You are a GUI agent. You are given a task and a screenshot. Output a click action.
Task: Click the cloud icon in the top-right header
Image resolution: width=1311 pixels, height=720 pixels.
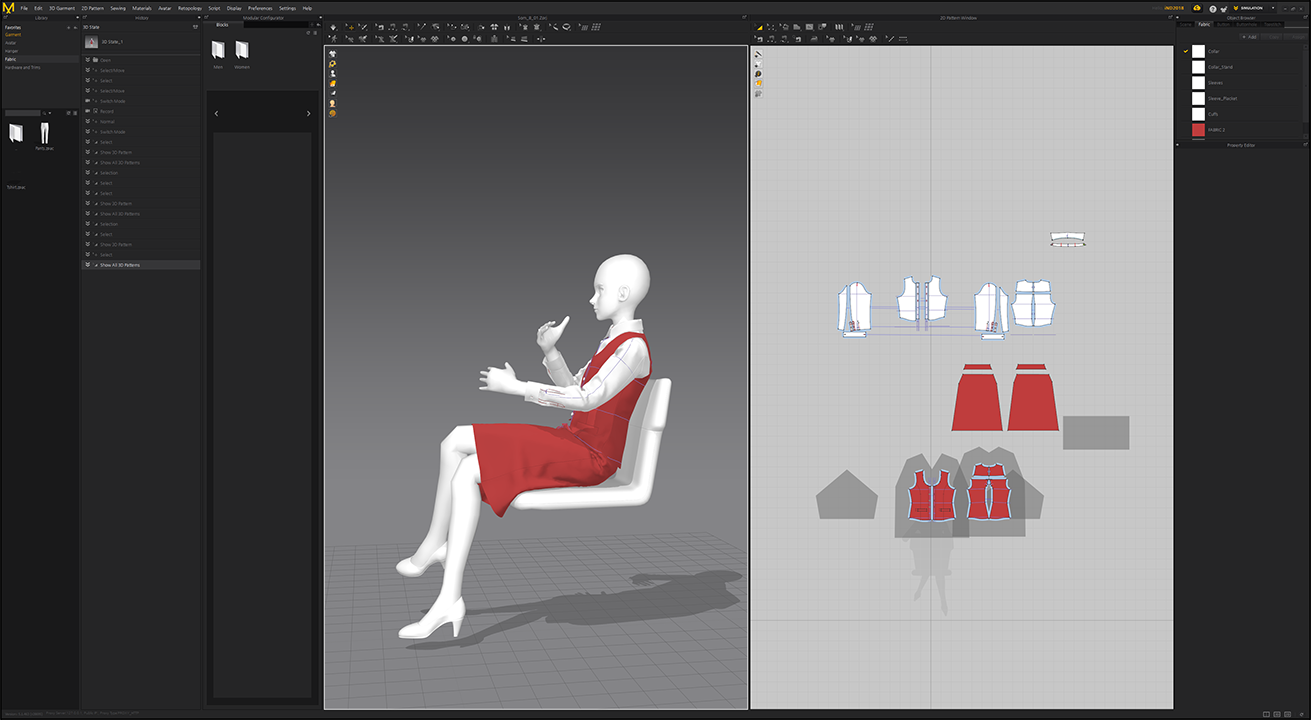[x=1197, y=8]
